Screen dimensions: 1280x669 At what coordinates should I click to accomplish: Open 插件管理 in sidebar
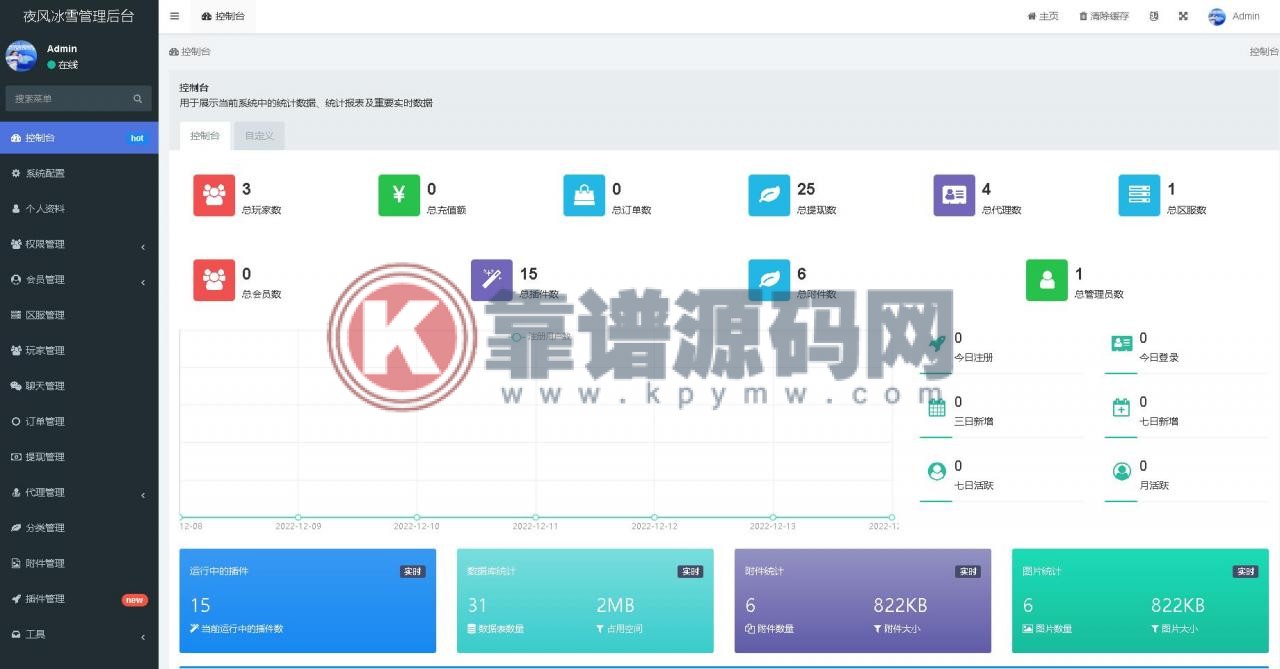tap(79, 599)
